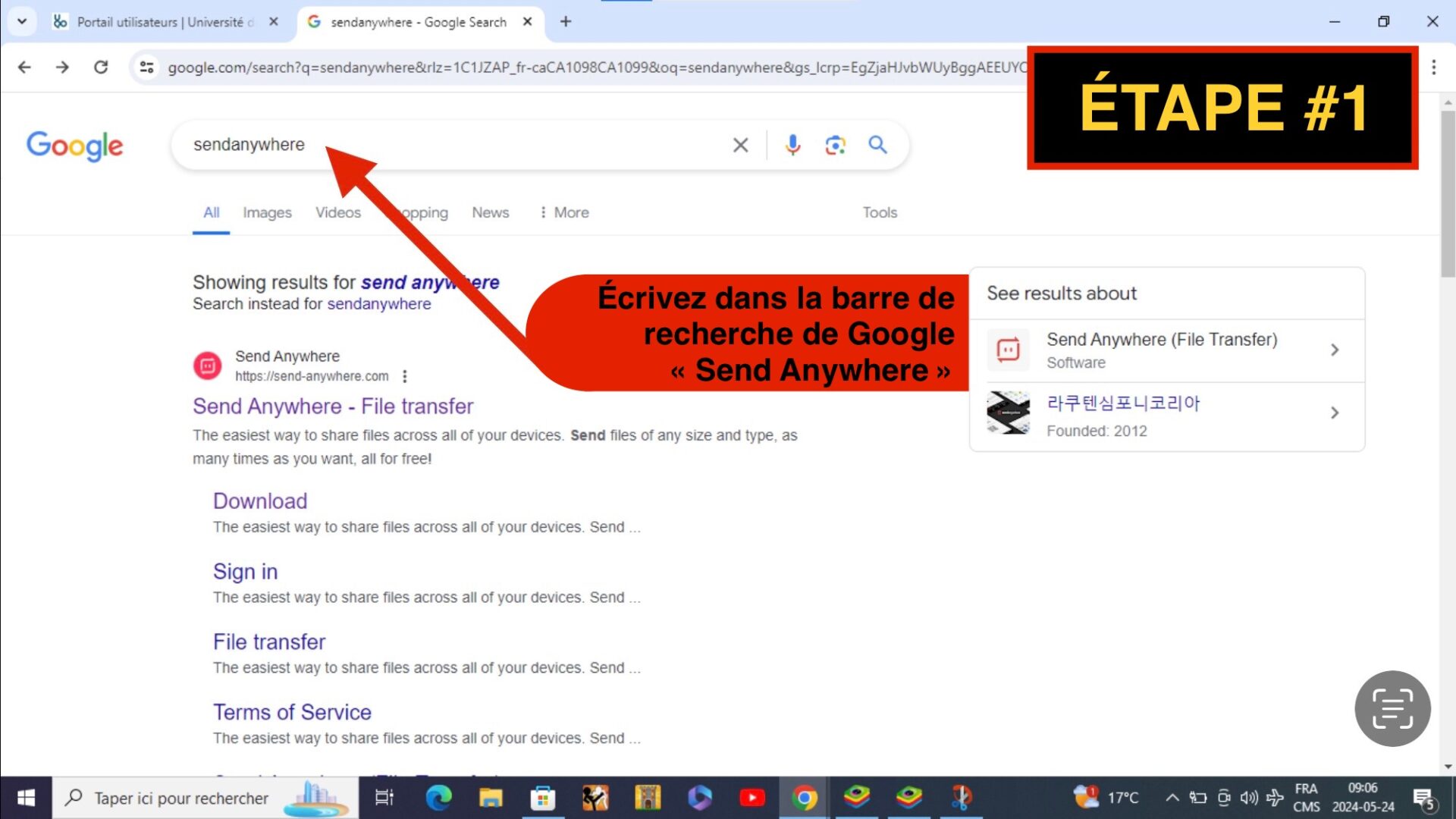Open the Download sitelink

(x=259, y=501)
